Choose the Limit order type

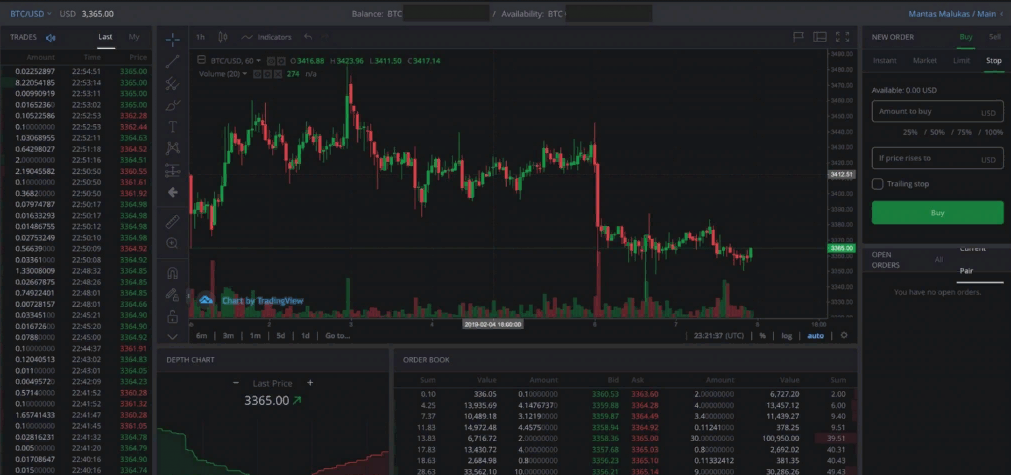[961, 61]
